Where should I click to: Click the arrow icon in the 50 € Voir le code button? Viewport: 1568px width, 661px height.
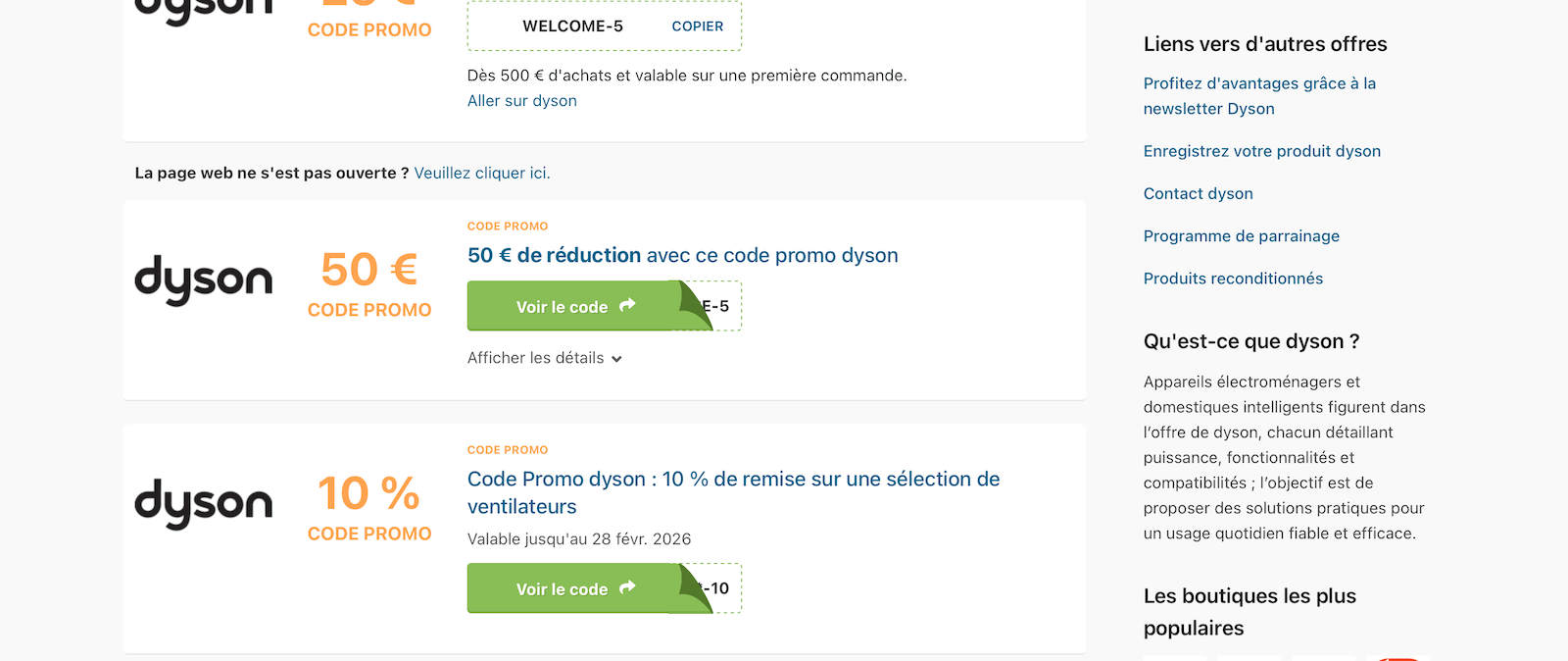coord(627,306)
